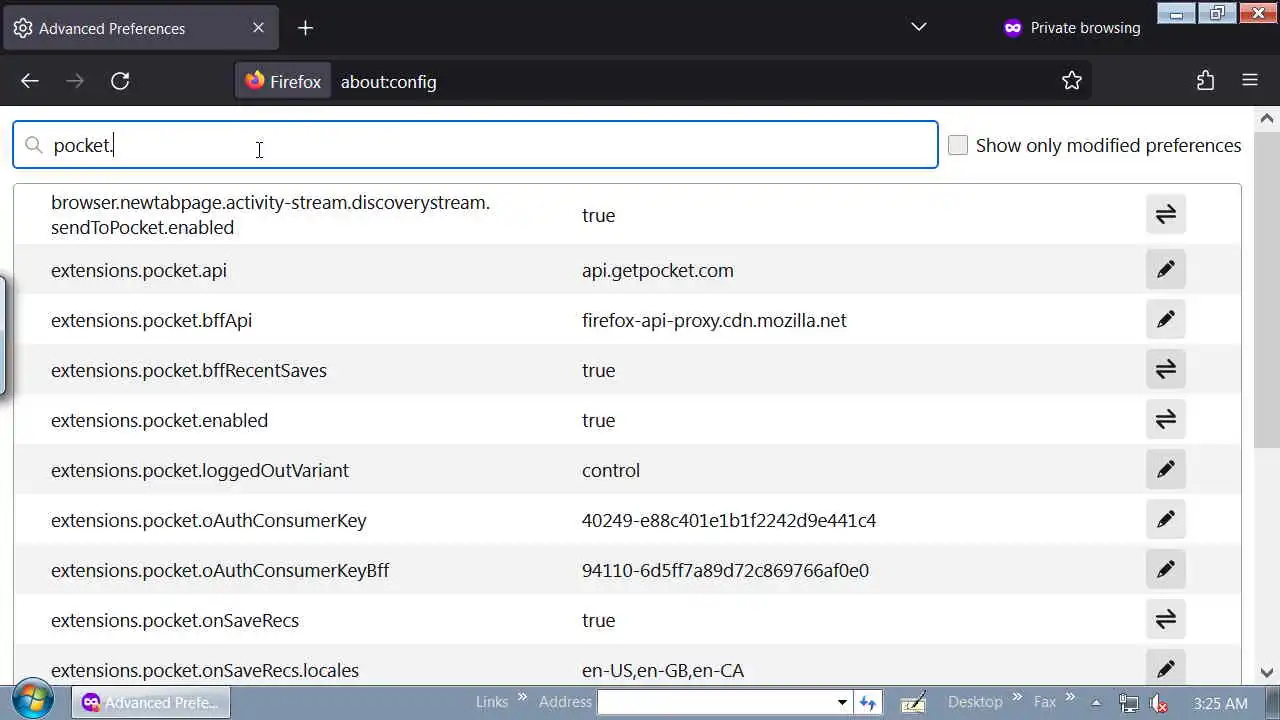Click the Desktop toolbar label

click(x=975, y=702)
